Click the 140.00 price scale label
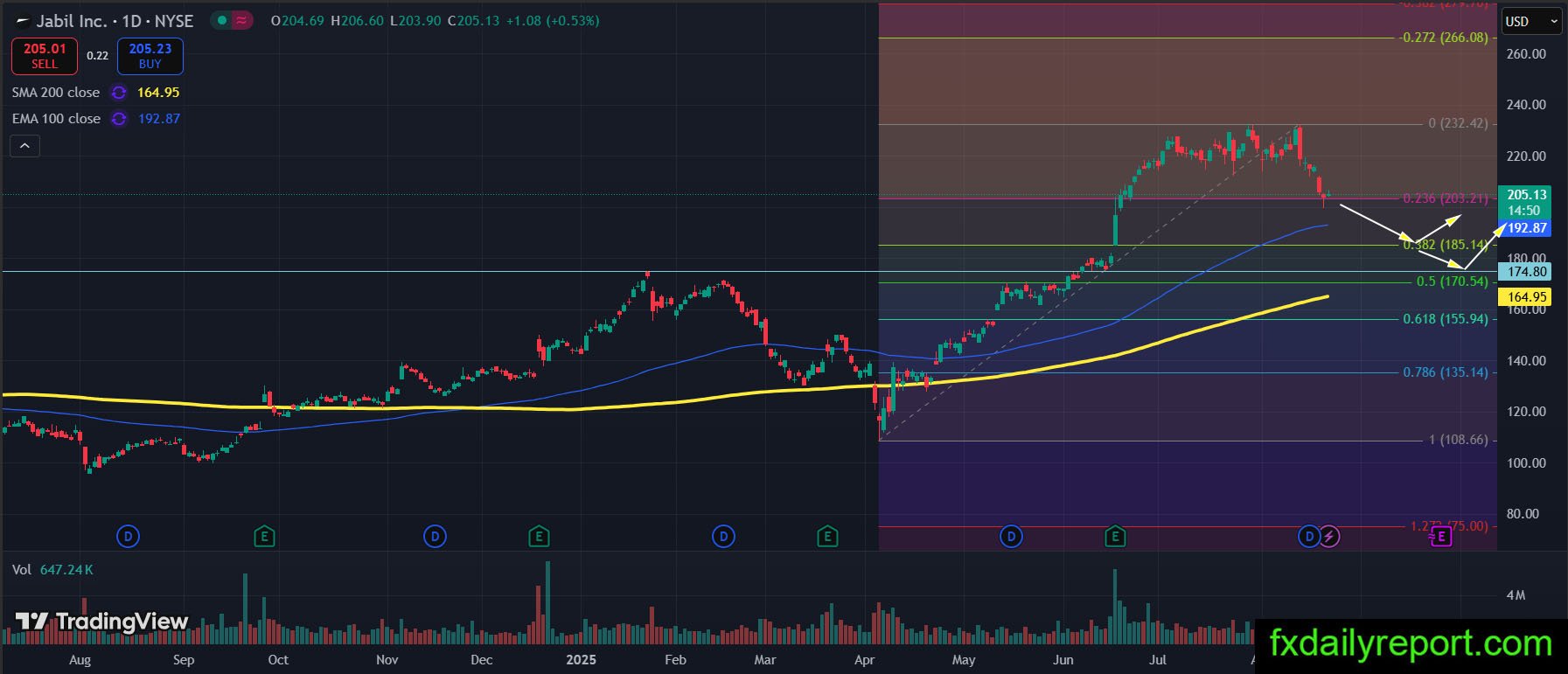 [x=1526, y=361]
